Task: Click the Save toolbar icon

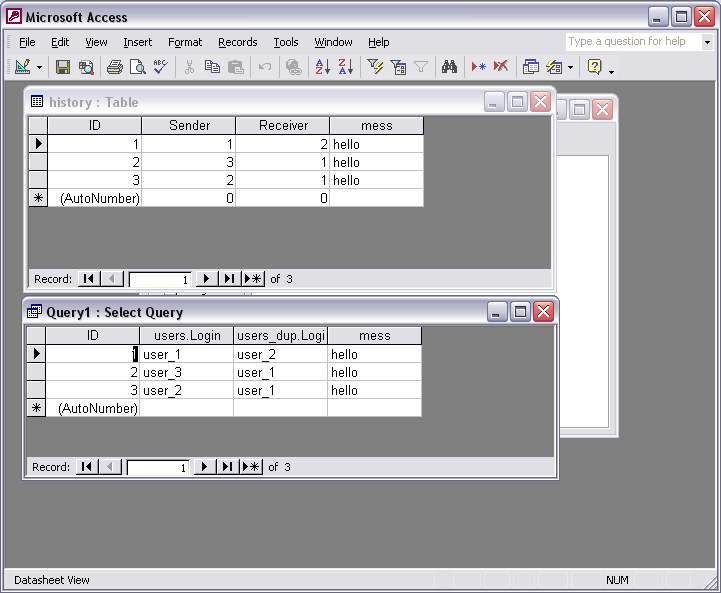Action: coord(63,67)
